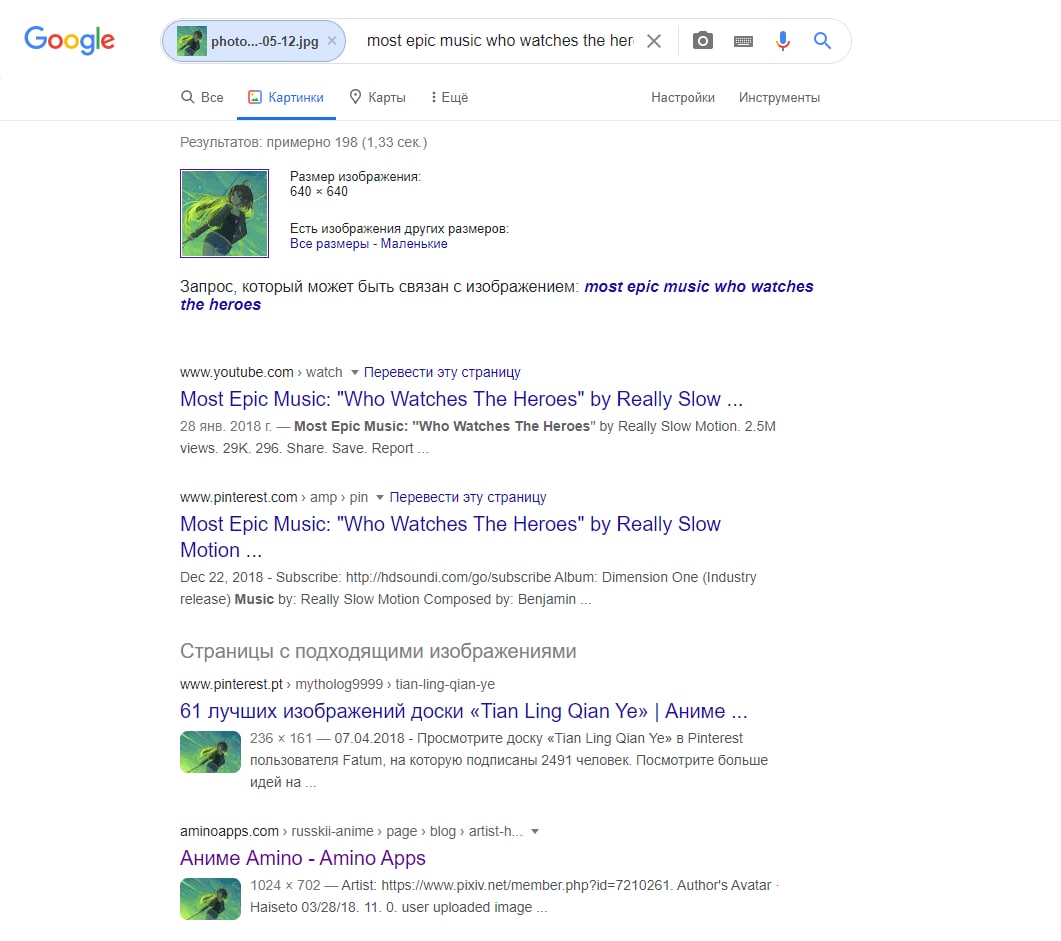Screen dimensions: 1061x941
Task: Open the large anime image thumbnail
Action: (225, 213)
